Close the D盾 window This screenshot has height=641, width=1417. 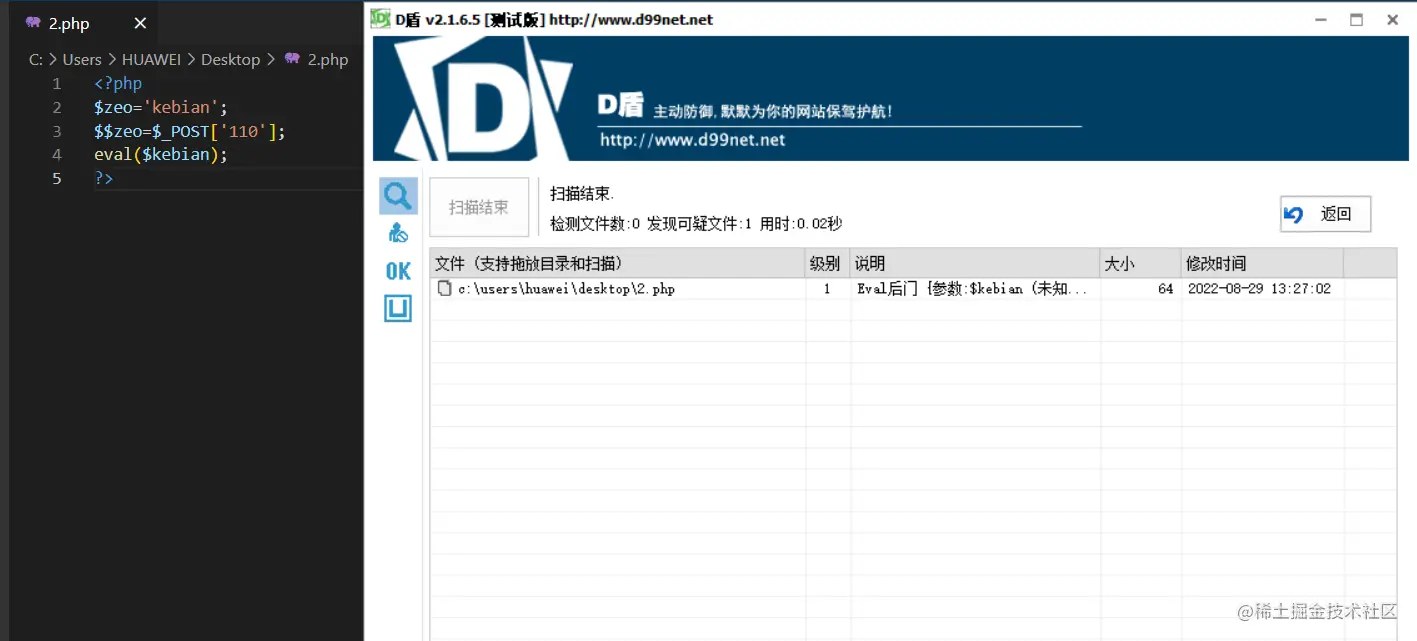(x=1392, y=19)
